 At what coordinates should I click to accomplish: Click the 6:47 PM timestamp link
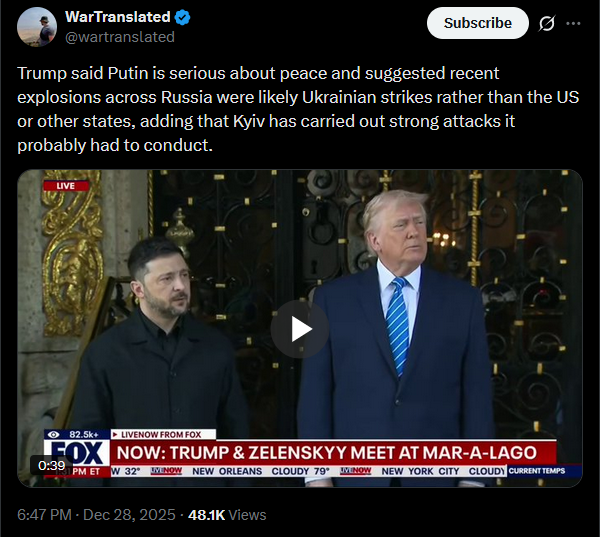point(44,515)
